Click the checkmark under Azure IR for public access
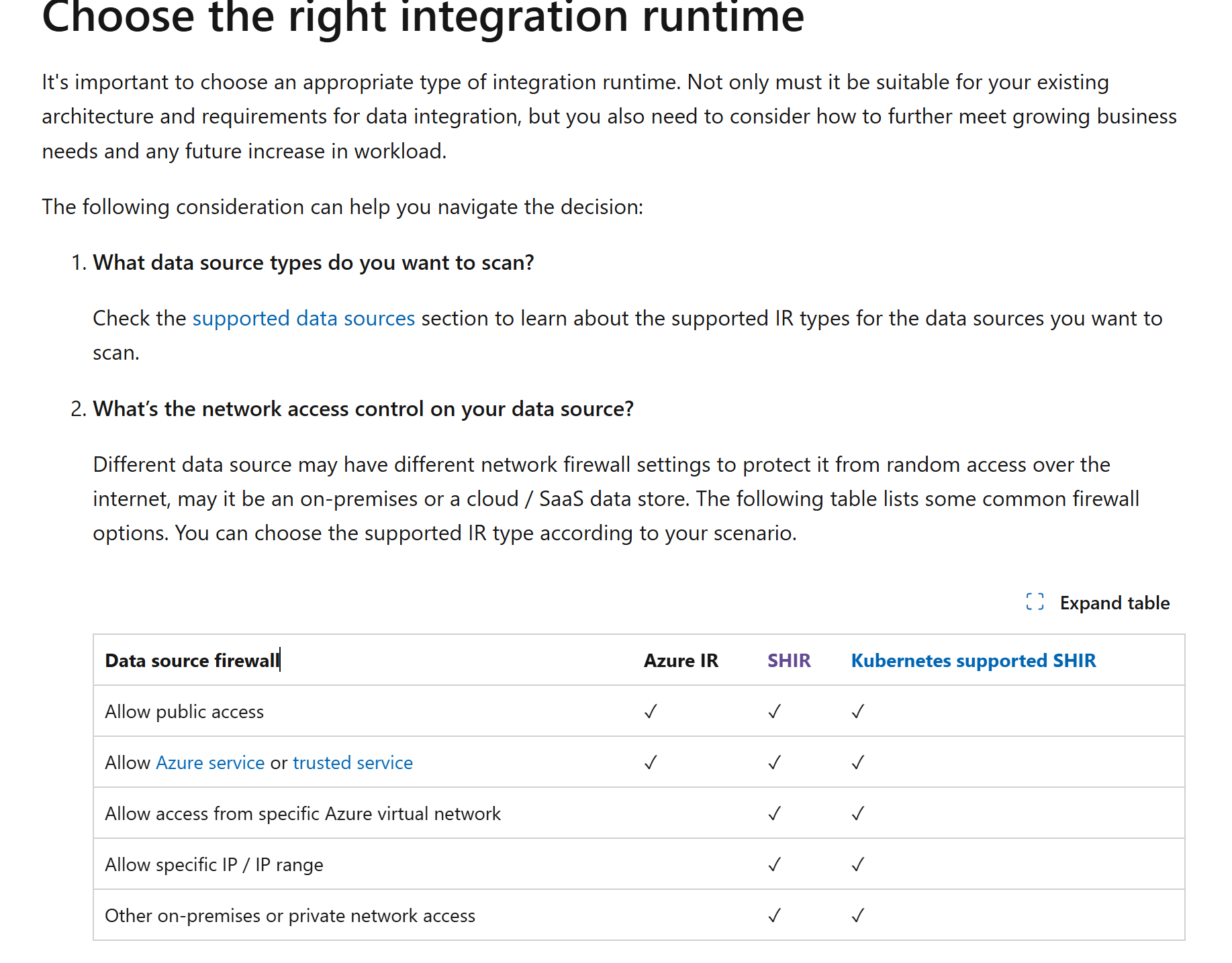 tap(650, 711)
